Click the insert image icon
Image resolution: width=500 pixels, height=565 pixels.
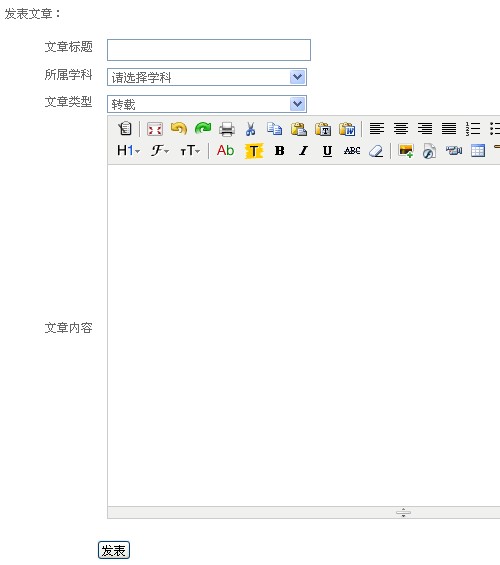406,151
